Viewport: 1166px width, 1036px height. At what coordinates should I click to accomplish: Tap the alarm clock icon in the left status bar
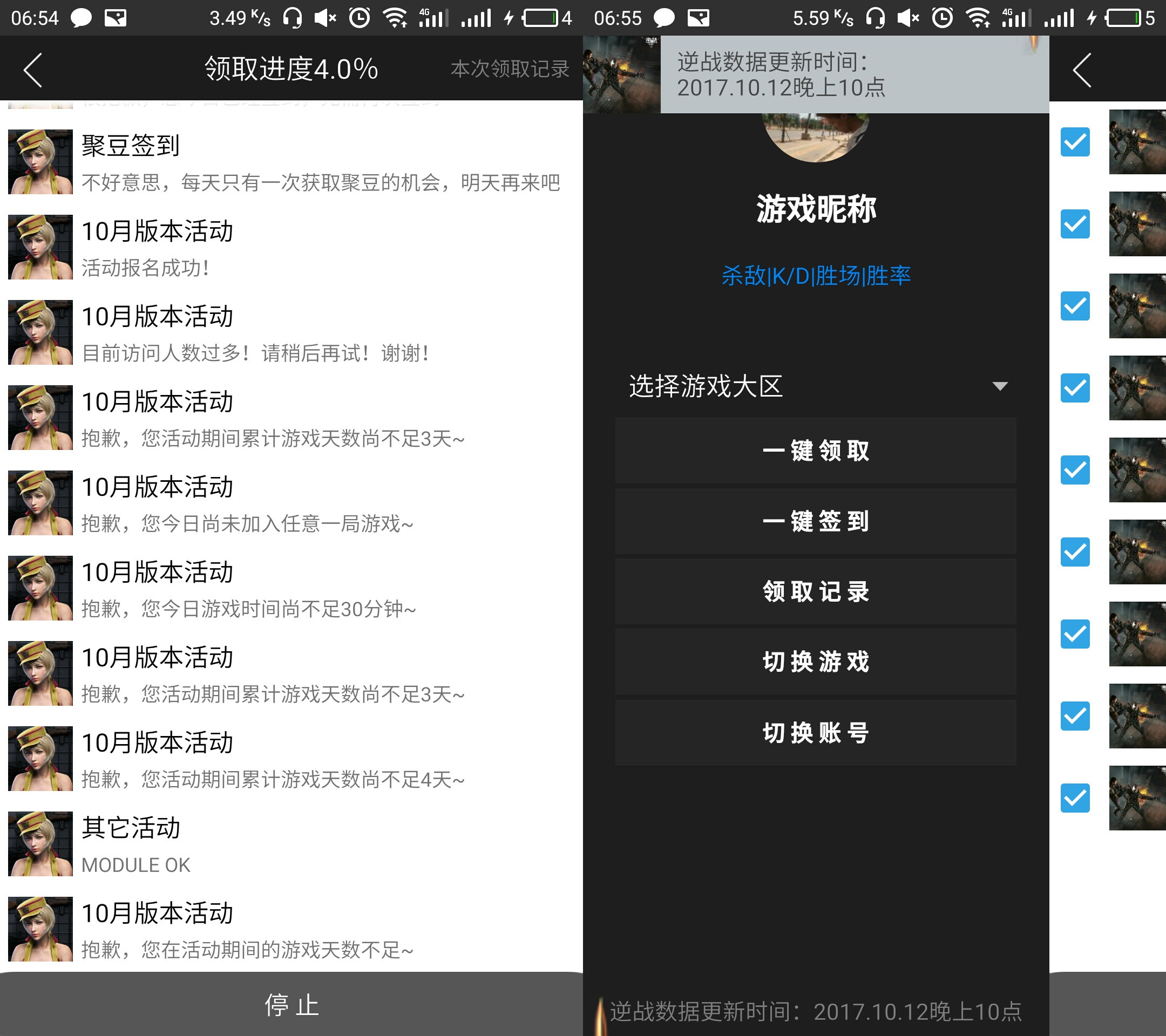point(360,18)
